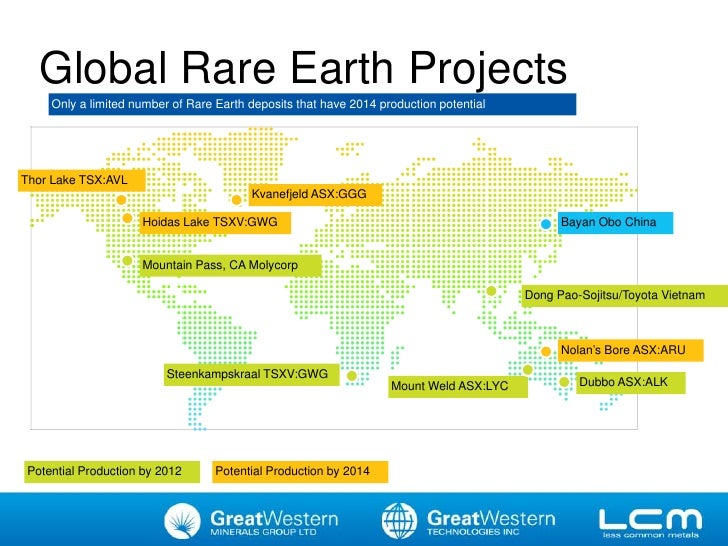Click the green Mountain Pass map dot

pos(127,261)
